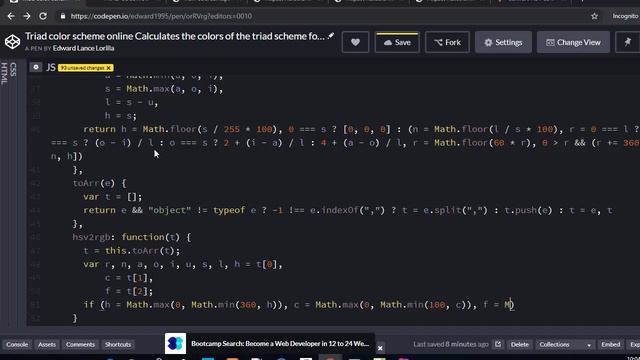The width and height of the screenshot is (640, 360).
Task: Open the Bootcamp Search ad link text
Action: pyautogui.click(x=280, y=344)
